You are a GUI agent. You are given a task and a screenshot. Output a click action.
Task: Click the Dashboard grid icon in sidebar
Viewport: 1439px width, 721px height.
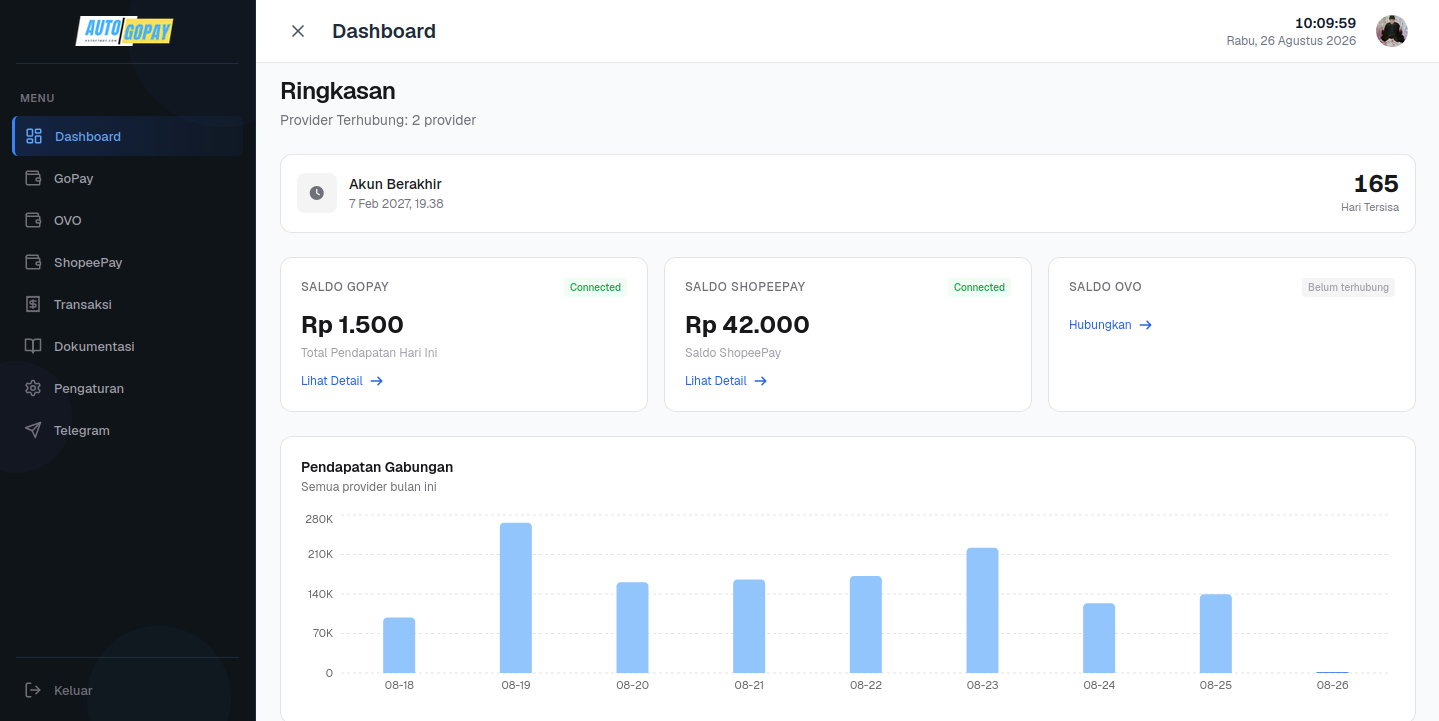coord(34,136)
